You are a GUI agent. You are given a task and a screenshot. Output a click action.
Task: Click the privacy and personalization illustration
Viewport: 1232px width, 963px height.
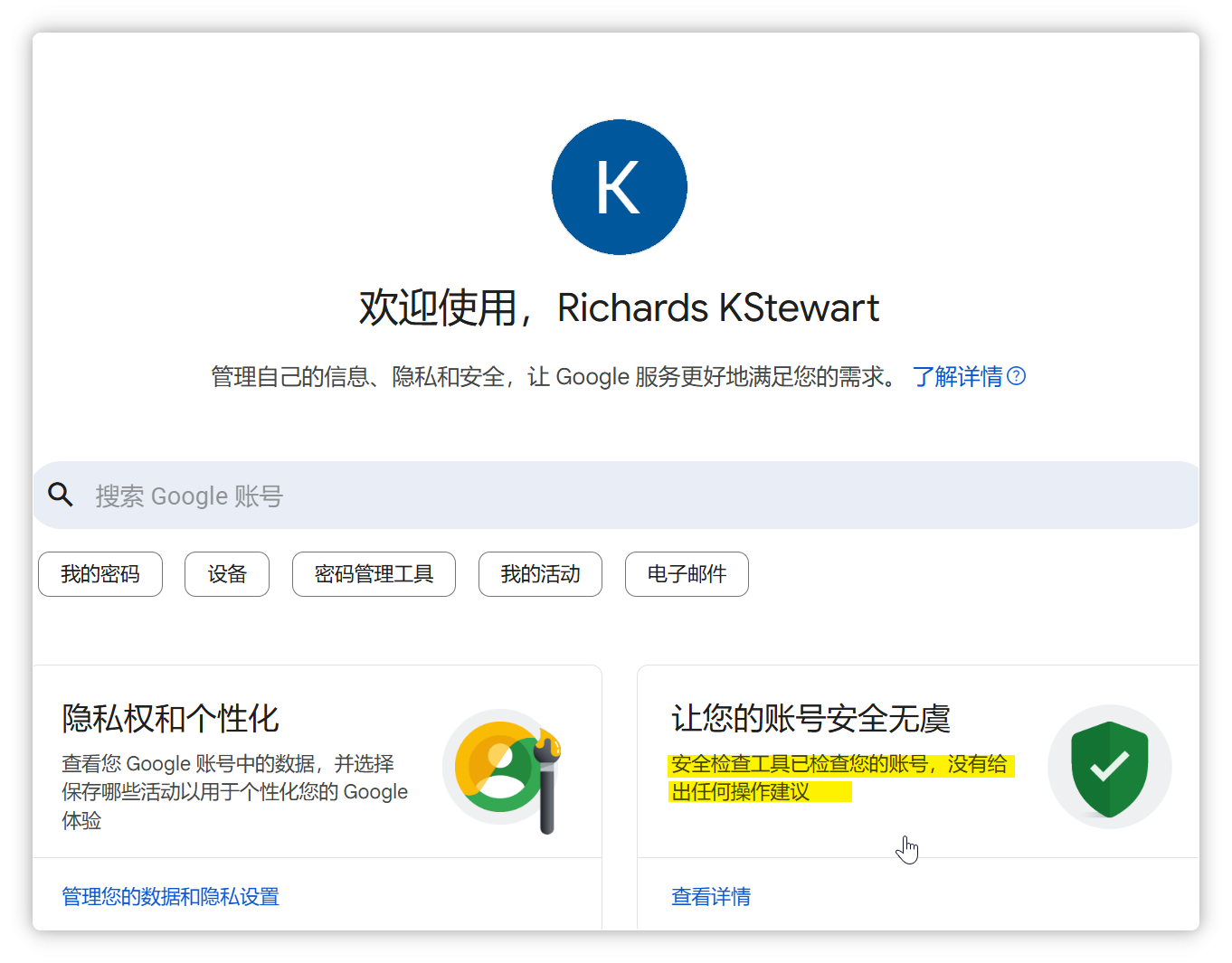tap(502, 769)
